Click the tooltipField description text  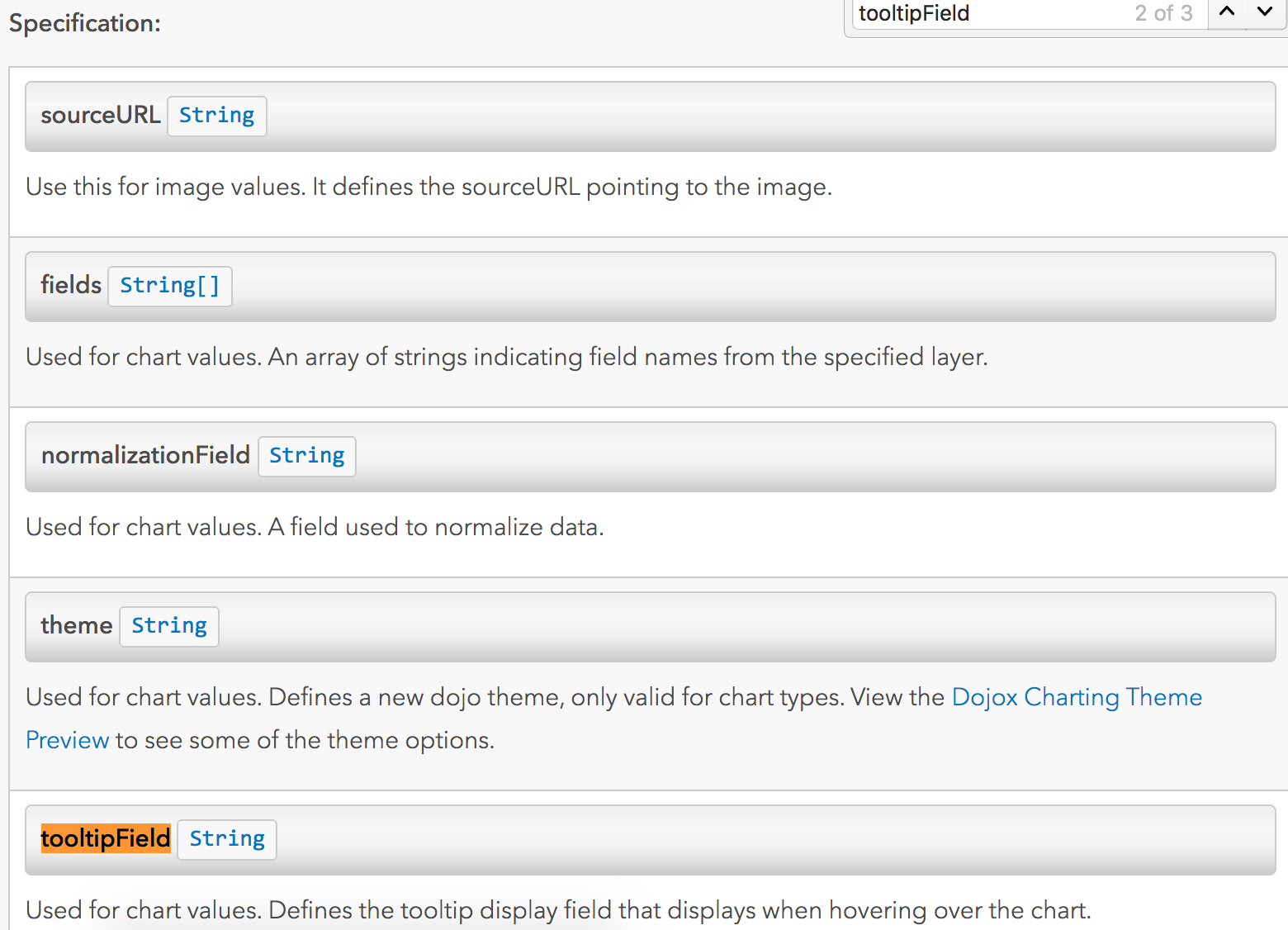558,910
